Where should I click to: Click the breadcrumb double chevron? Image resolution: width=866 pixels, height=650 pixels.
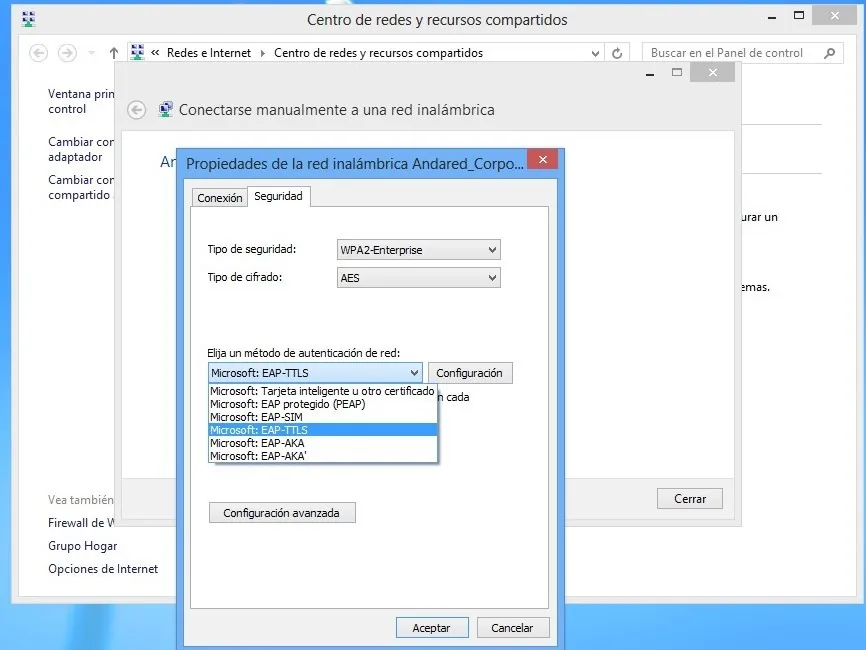[x=155, y=53]
